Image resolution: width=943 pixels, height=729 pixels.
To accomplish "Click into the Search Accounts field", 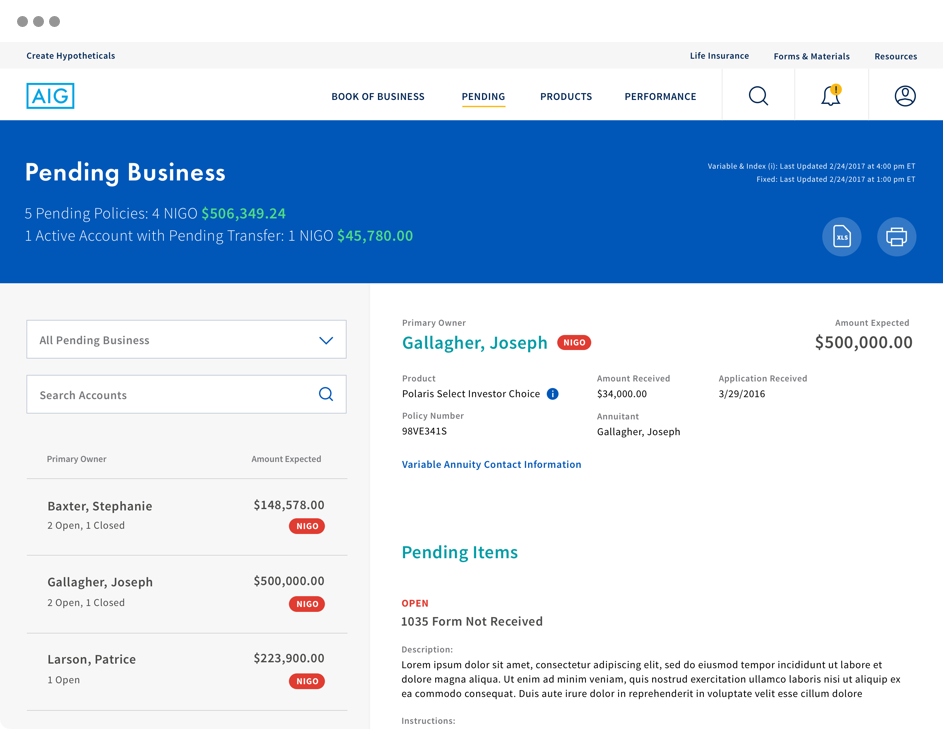I will 170,395.
